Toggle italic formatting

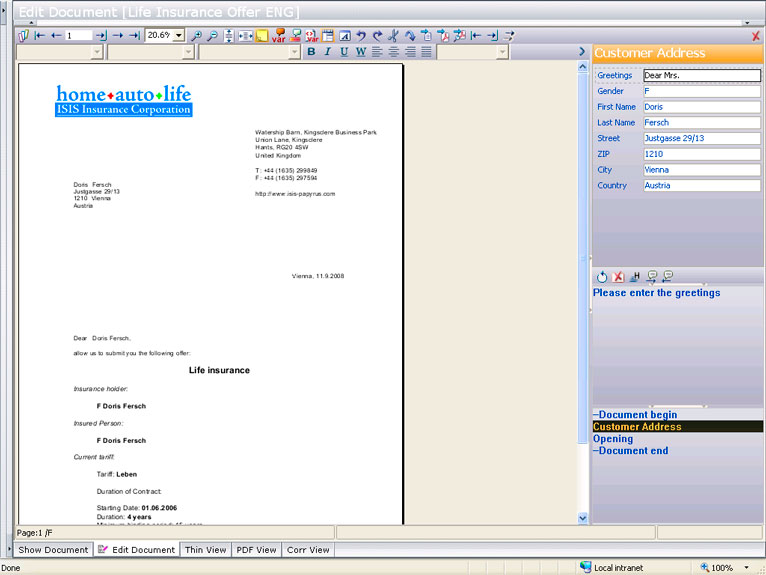pyautogui.click(x=327, y=52)
